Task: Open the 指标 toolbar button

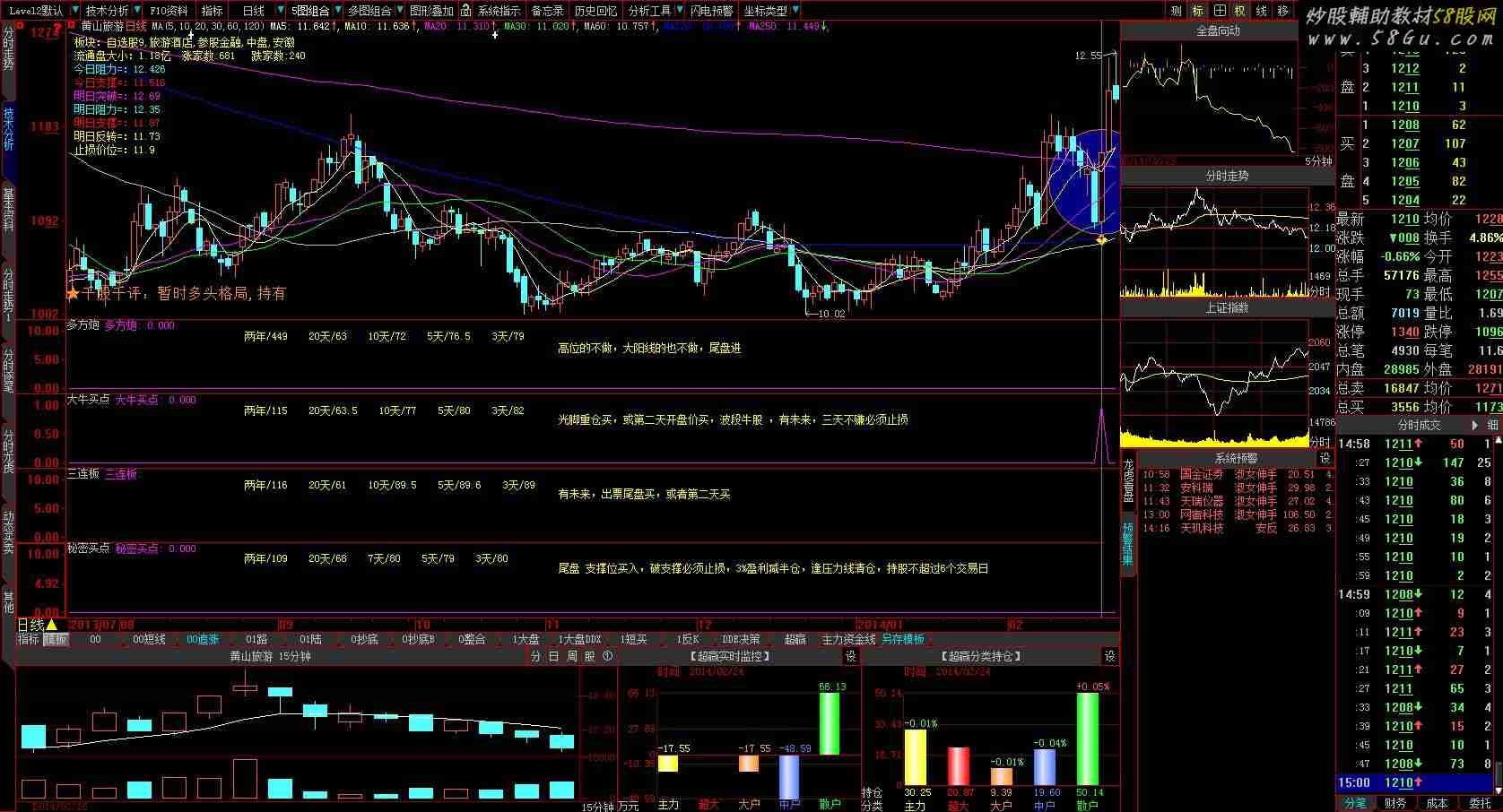Action: point(213,11)
